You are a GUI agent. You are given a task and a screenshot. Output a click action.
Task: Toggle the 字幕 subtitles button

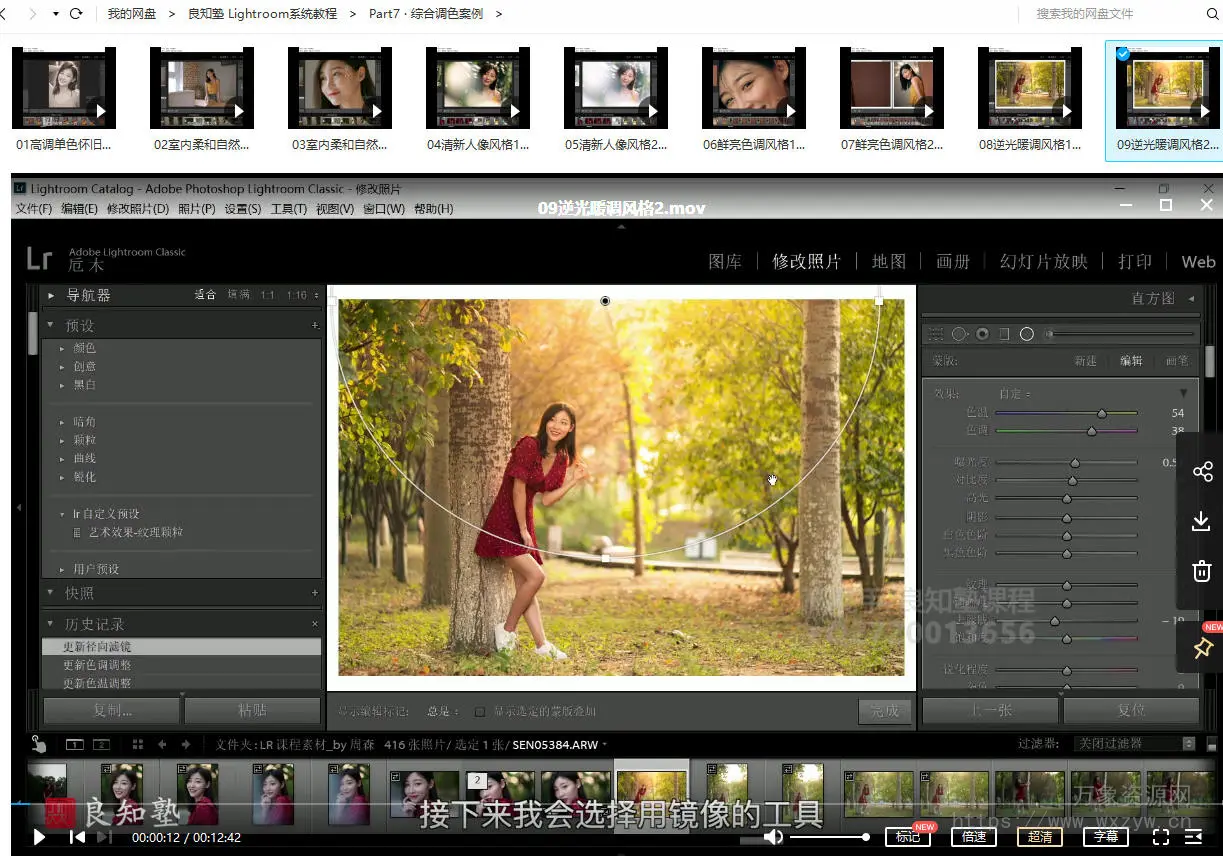[1105, 837]
